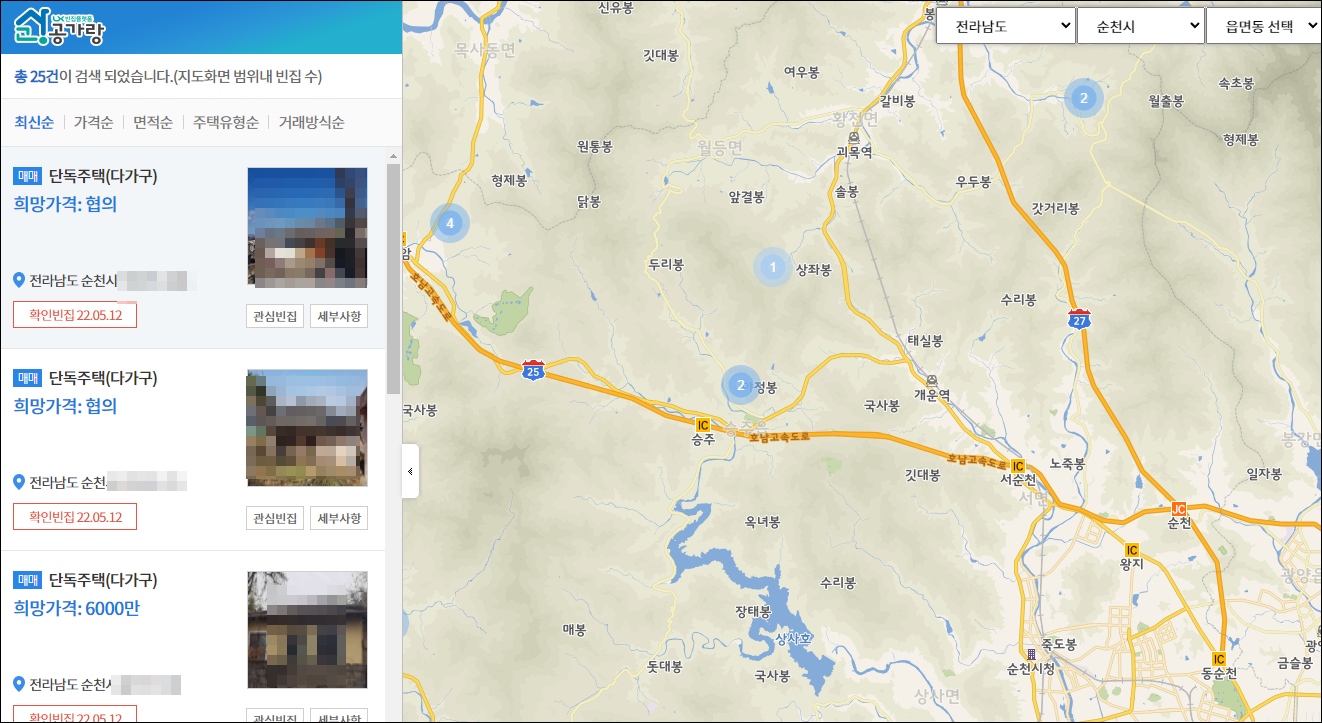Click map cluster marker showing 4

pos(450,223)
